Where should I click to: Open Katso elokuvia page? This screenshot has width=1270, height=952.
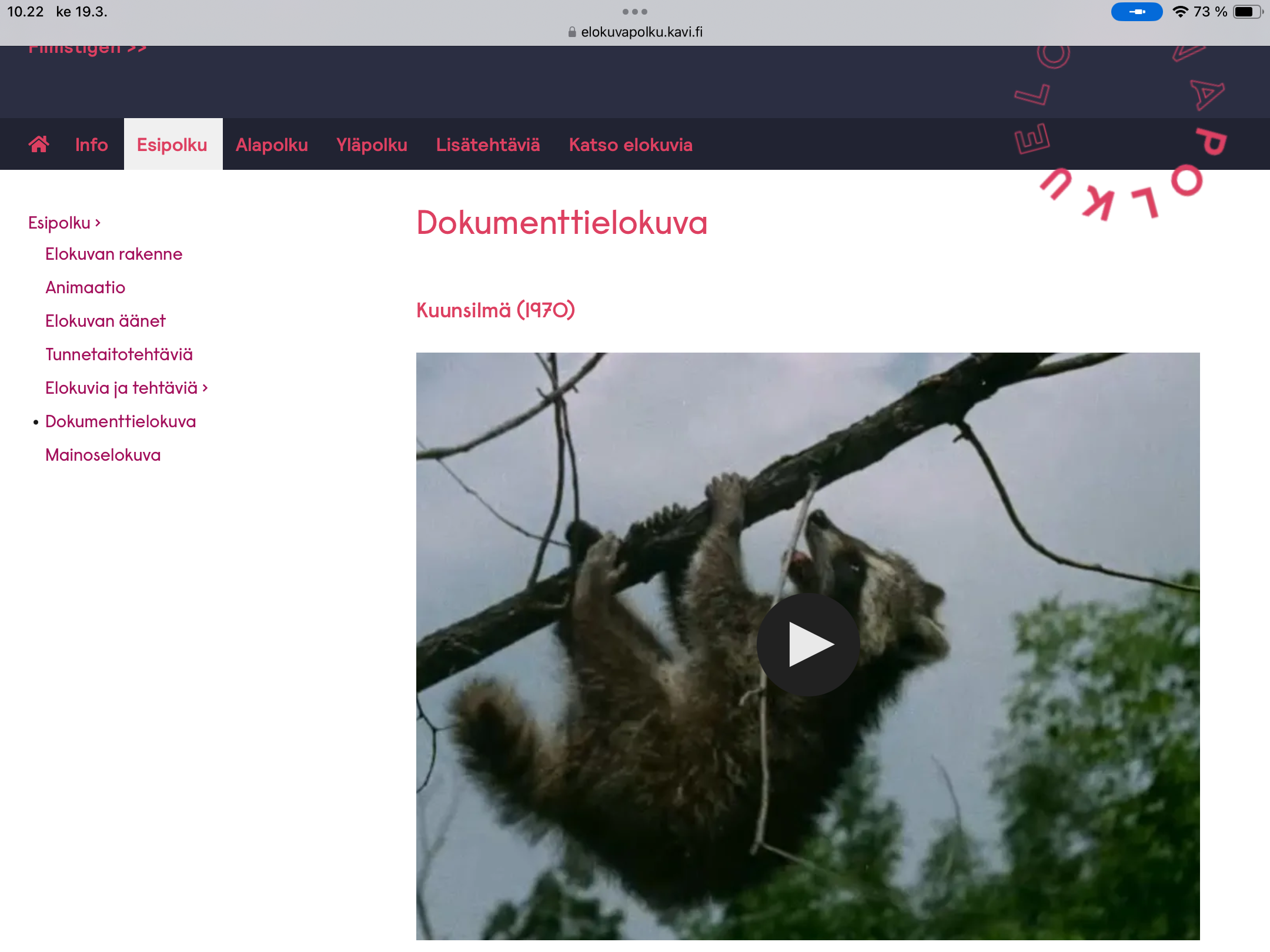click(x=630, y=145)
